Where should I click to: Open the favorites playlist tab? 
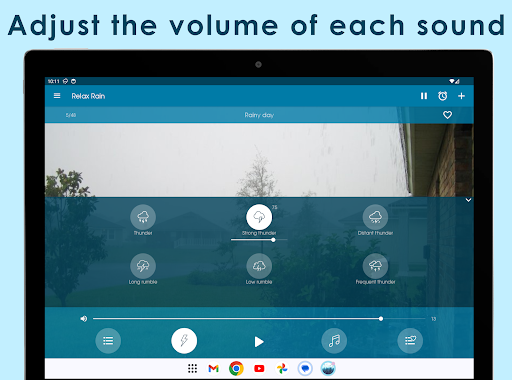(x=410, y=341)
